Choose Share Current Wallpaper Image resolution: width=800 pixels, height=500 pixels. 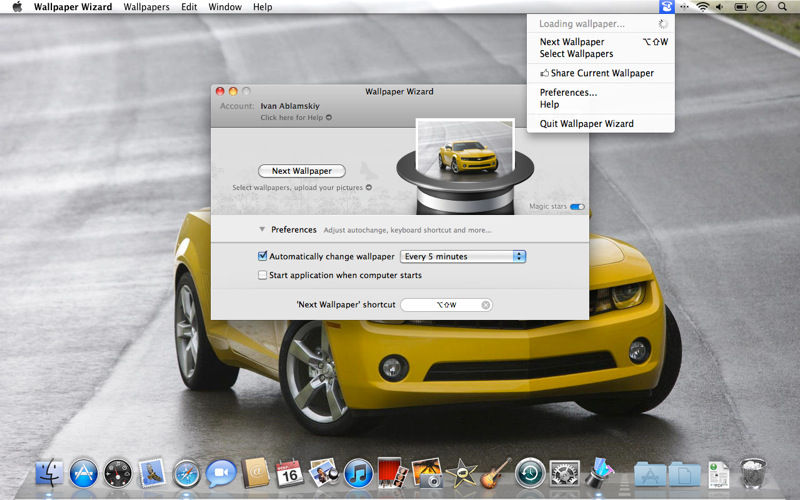[601, 73]
